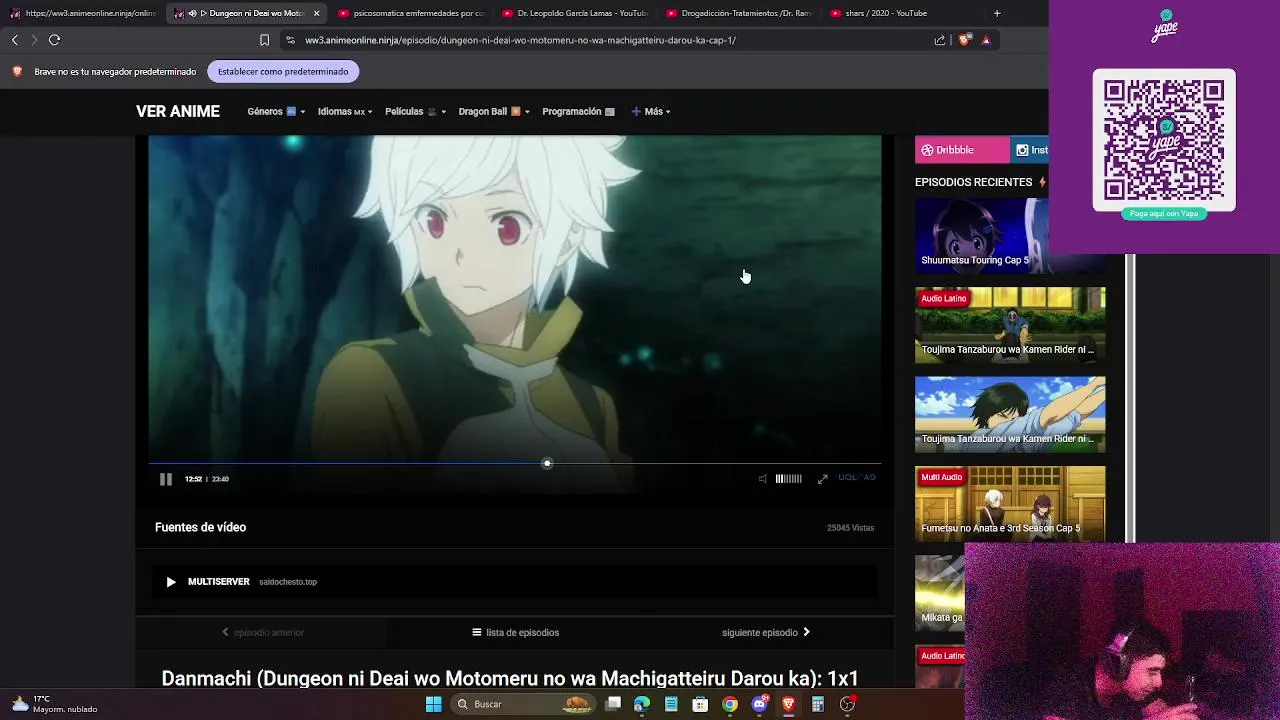
Task: Open weather widget showing 17°C
Action: [x=55, y=704]
